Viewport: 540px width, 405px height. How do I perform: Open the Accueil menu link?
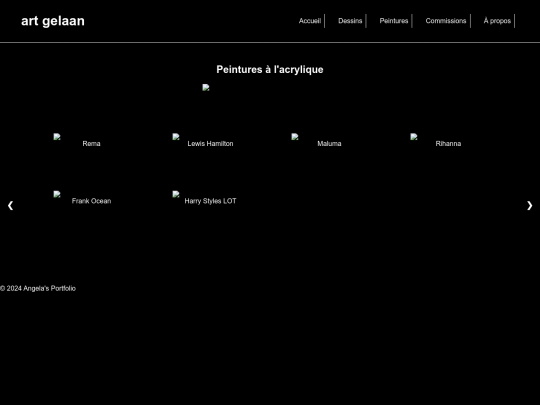point(310,21)
